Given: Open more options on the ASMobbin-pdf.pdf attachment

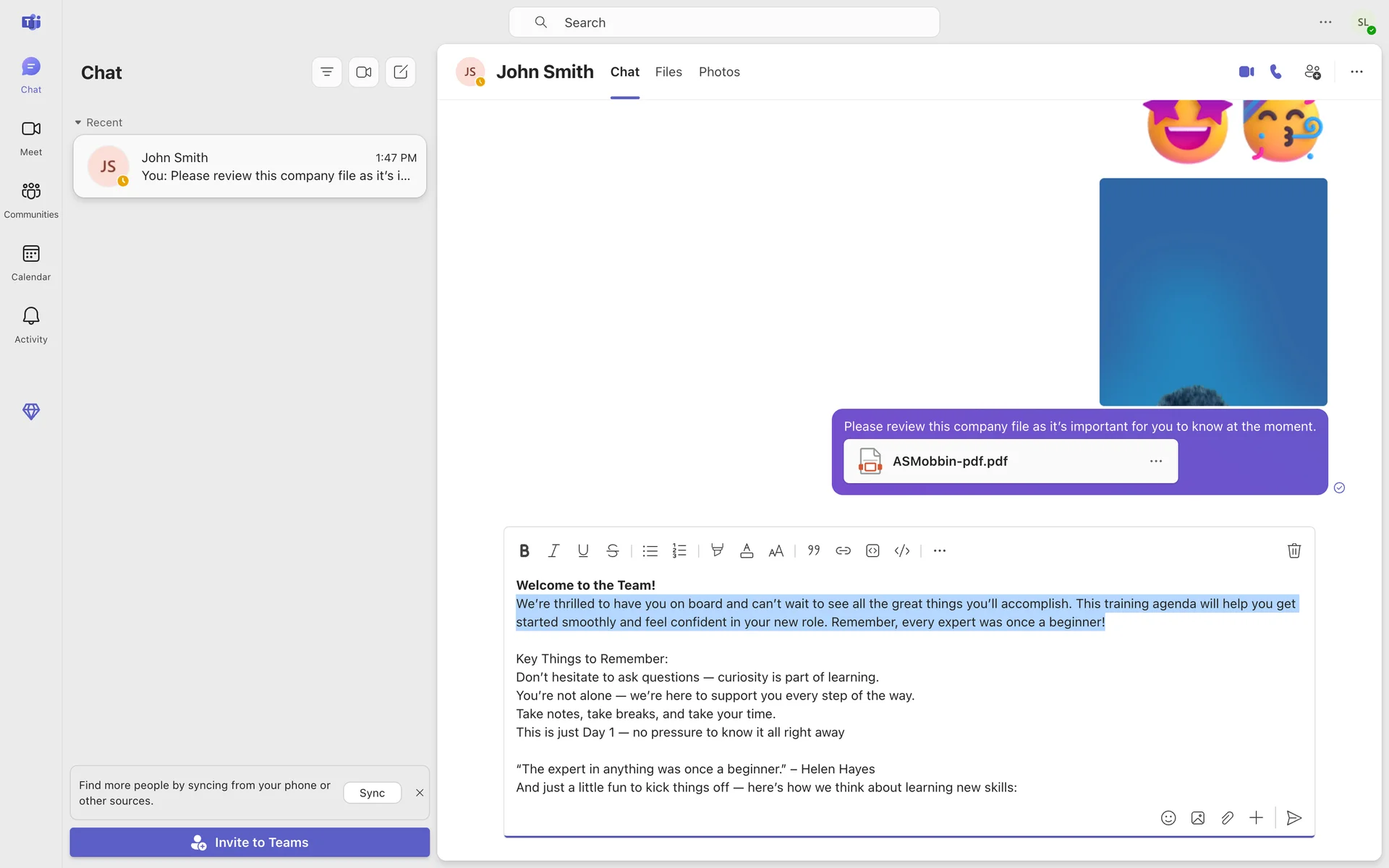Looking at the screenshot, I should pyautogui.click(x=1156, y=461).
